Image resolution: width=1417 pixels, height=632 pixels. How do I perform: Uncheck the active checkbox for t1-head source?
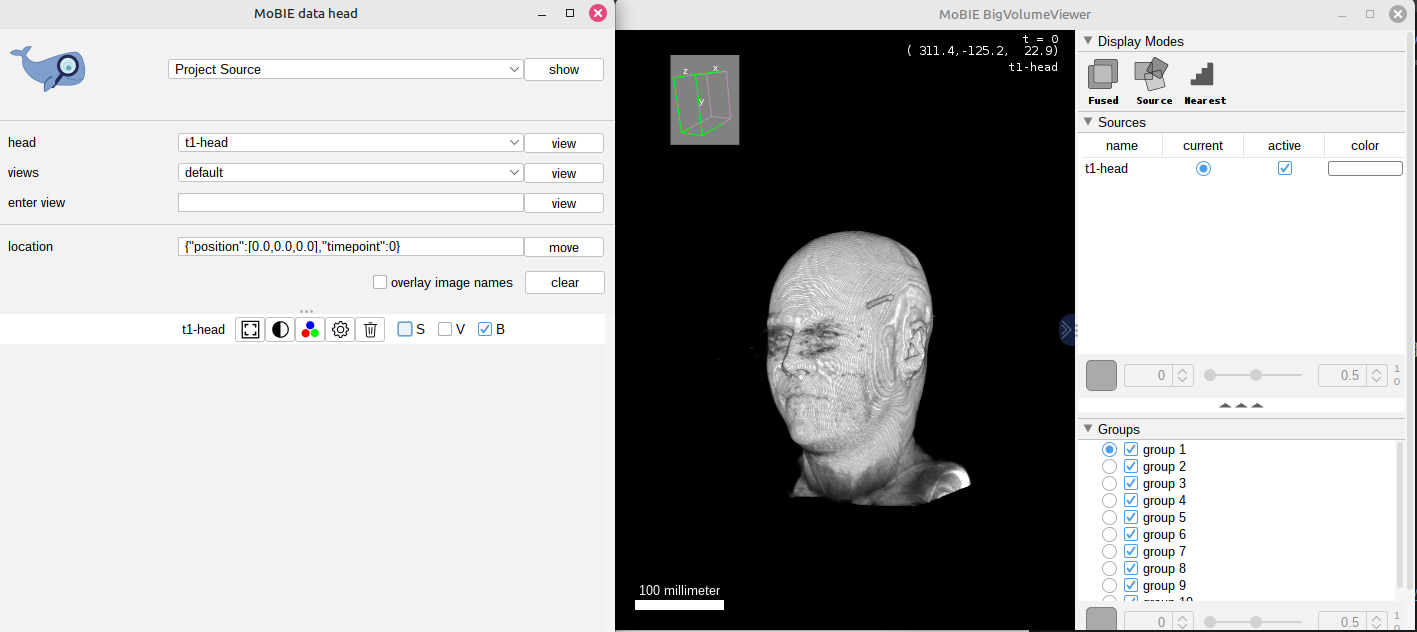(x=1285, y=169)
